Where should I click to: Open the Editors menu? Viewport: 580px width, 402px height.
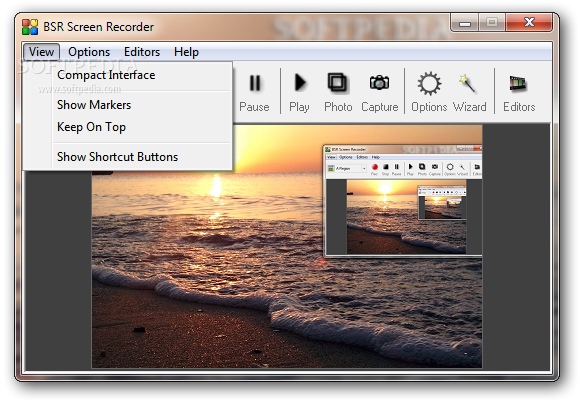pyautogui.click(x=142, y=52)
